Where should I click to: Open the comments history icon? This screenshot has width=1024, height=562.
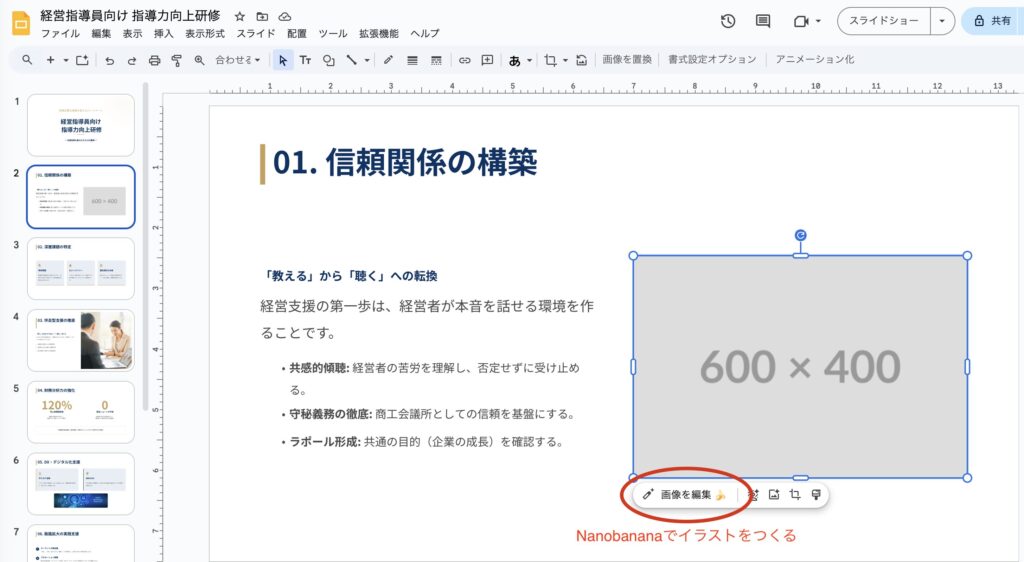click(x=763, y=21)
